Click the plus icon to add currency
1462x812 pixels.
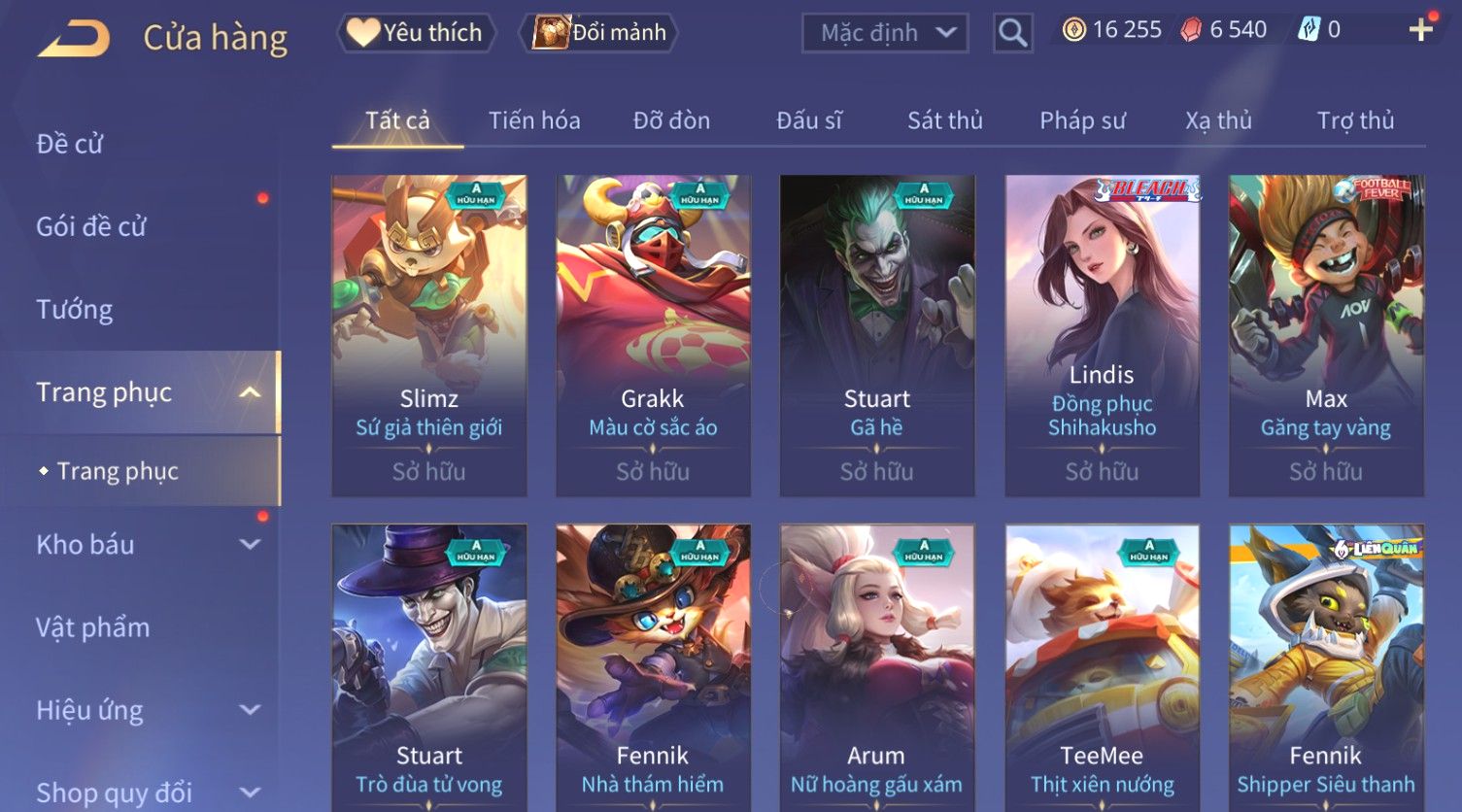[x=1420, y=30]
